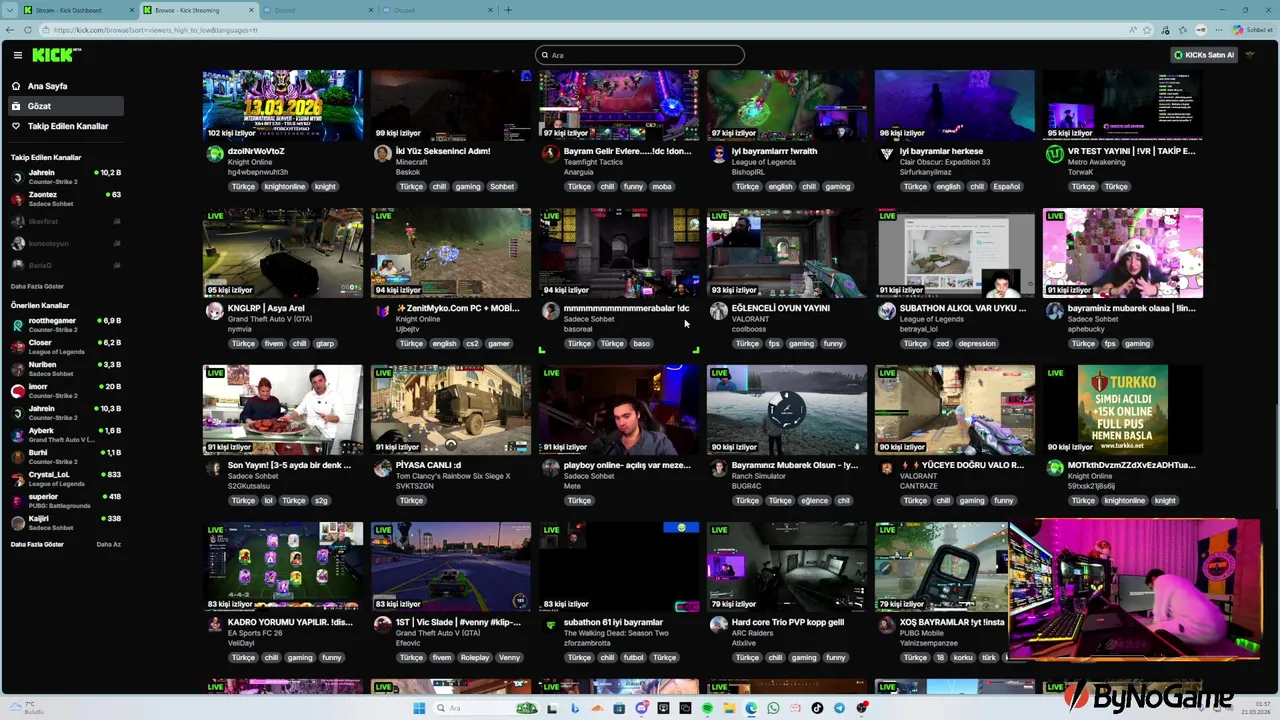Click the Ana Sayfa home icon link

click(x=16, y=86)
